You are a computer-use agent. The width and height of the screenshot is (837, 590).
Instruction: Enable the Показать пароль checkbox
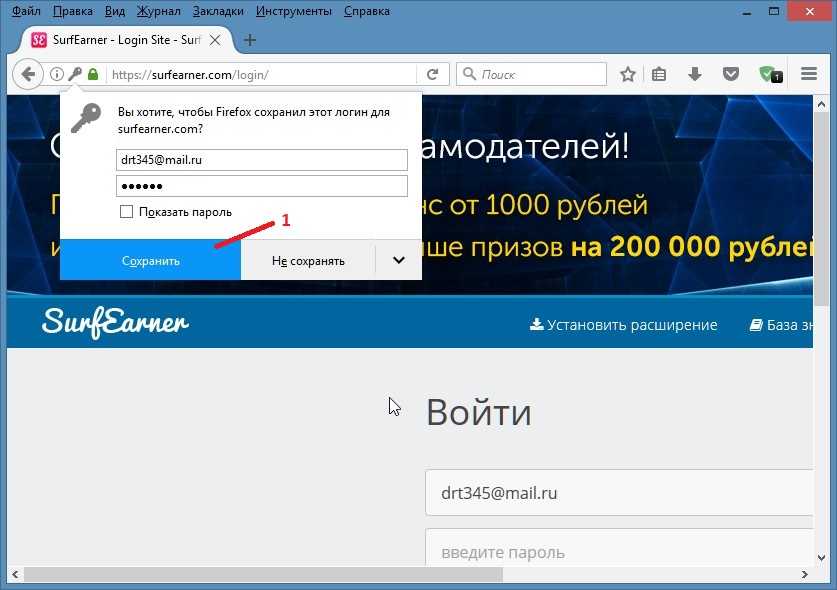click(127, 212)
